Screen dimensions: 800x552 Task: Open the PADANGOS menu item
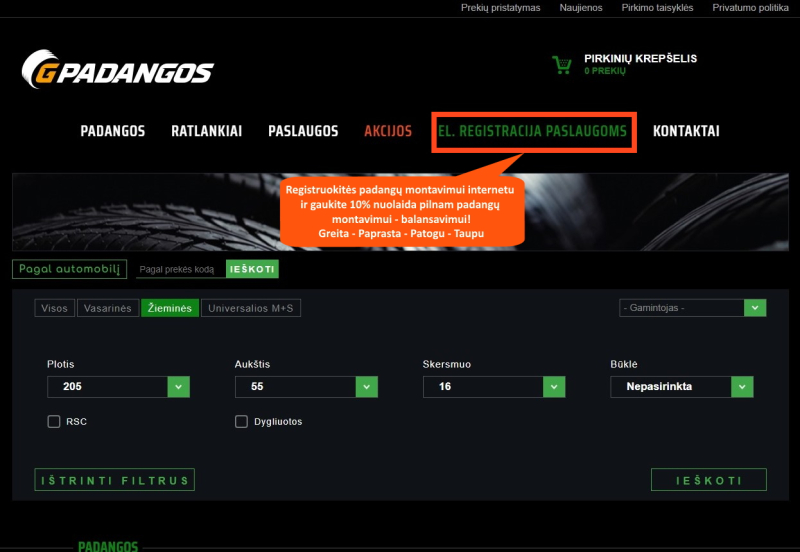tap(113, 131)
